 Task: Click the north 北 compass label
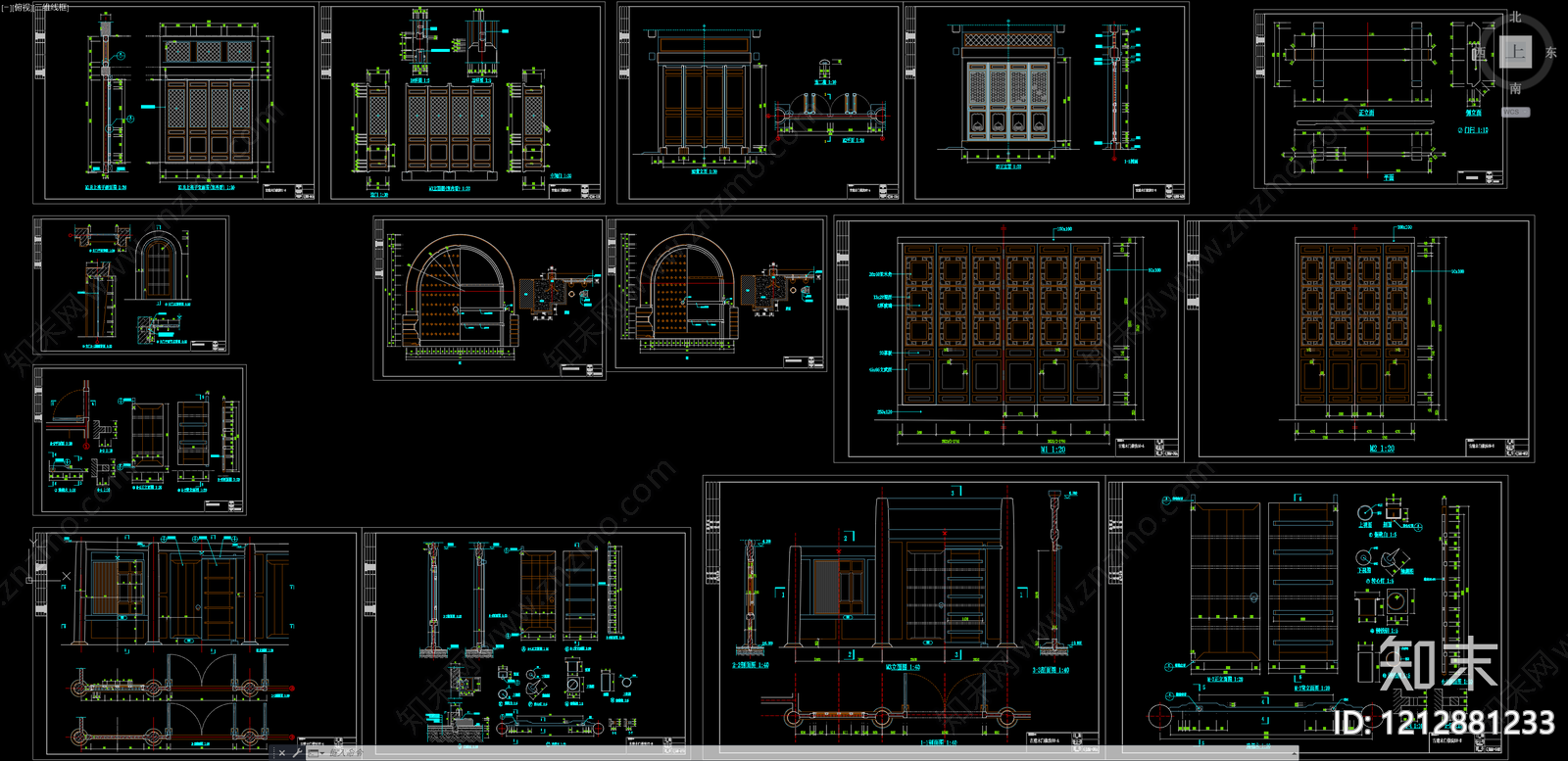(1515, 17)
